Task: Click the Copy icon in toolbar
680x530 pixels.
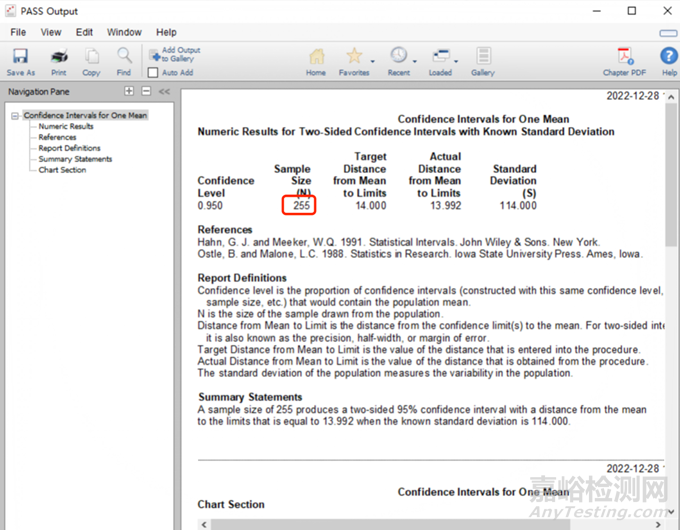Action: click(91, 58)
